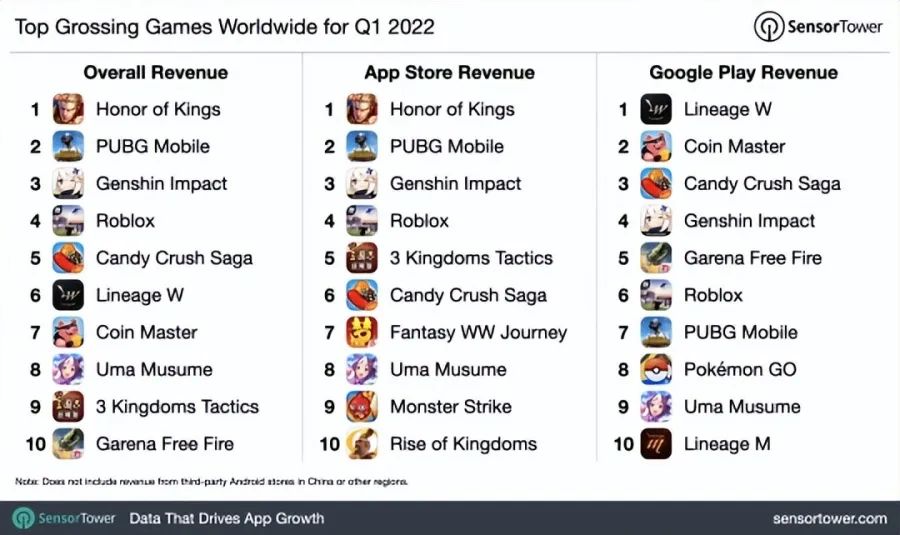Click the Honor of Kings text in App Store list
This screenshot has width=900, height=535.
(x=452, y=109)
